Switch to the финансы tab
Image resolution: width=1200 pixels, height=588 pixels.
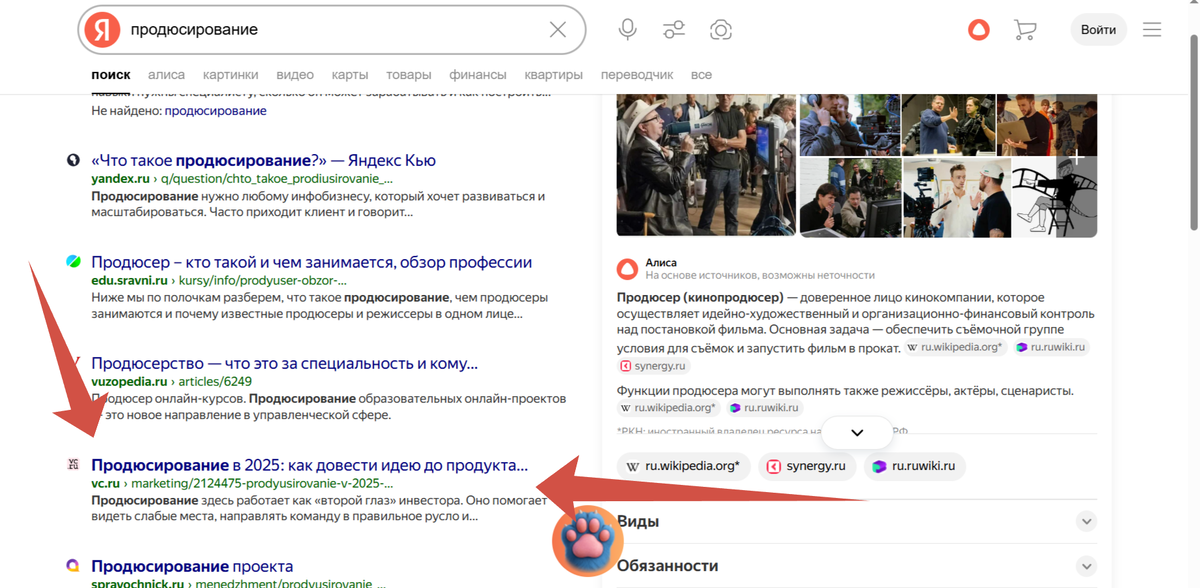point(478,75)
